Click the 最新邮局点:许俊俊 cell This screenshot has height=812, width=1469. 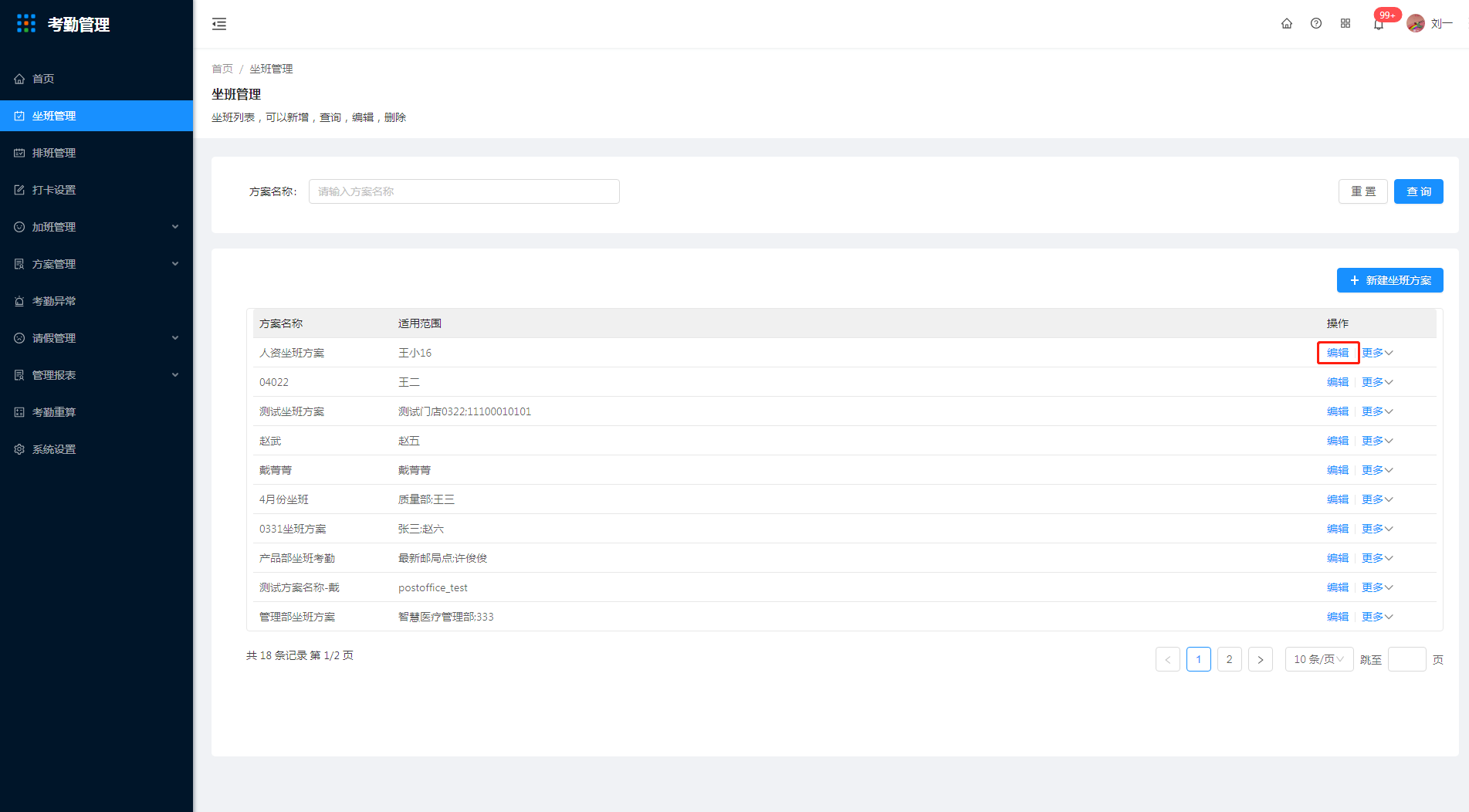[443, 558]
